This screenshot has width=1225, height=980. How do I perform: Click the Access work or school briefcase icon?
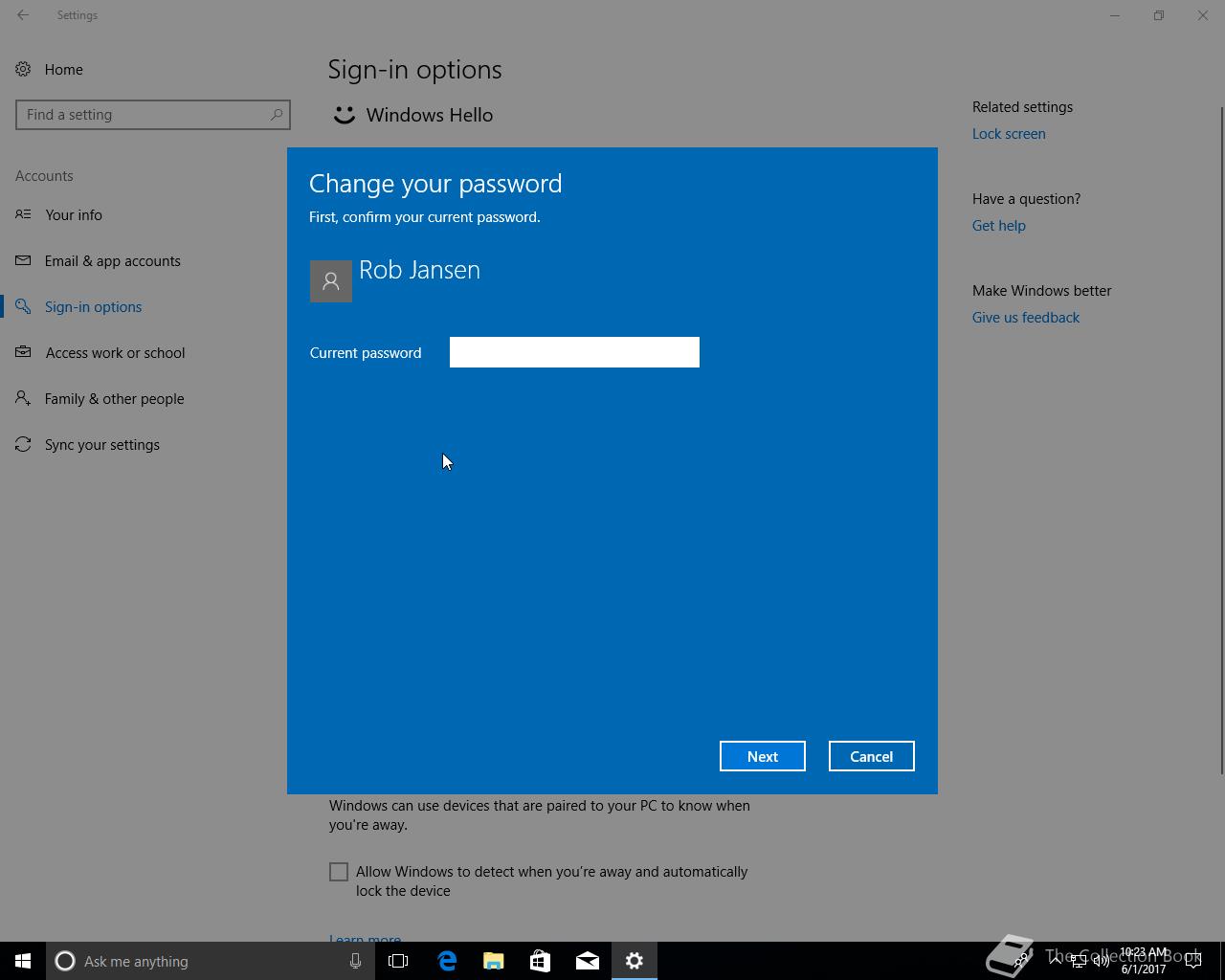click(x=23, y=352)
